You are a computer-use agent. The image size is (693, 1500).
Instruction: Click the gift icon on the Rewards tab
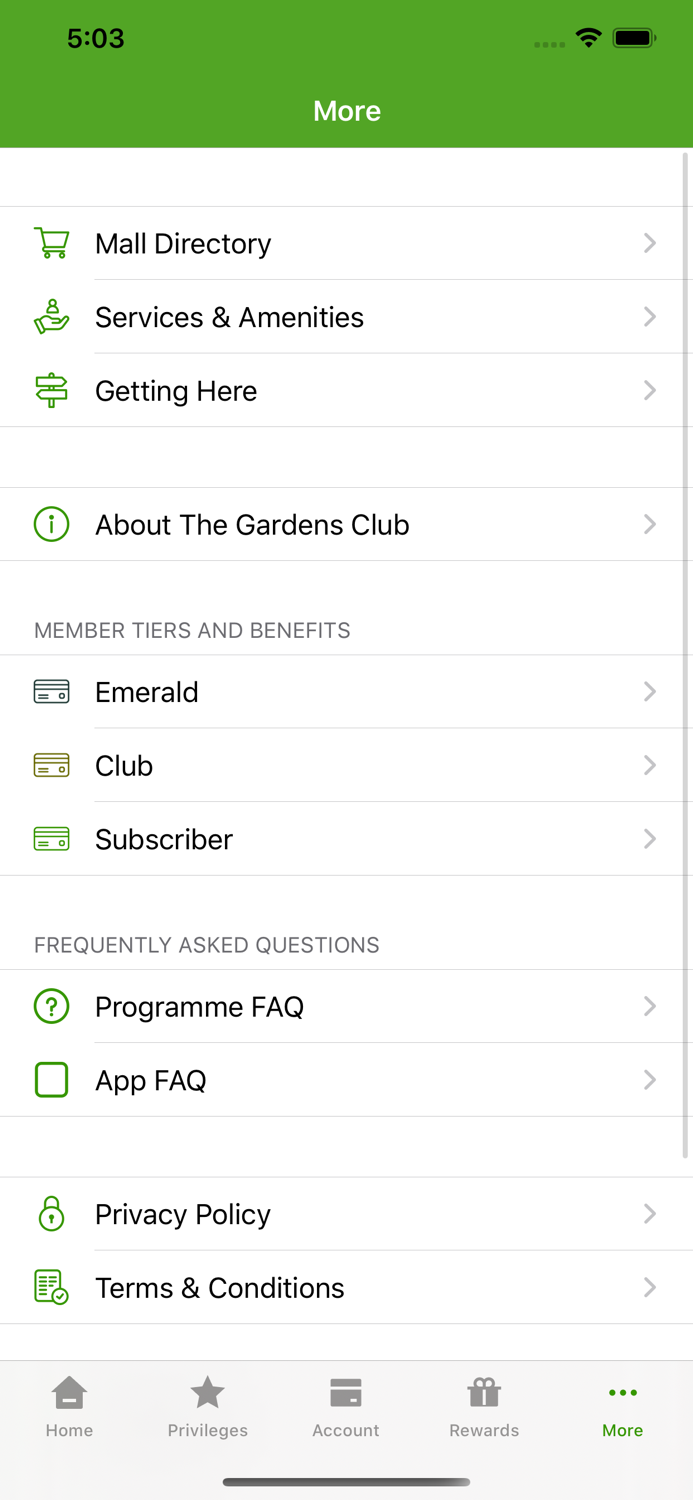click(x=484, y=1391)
